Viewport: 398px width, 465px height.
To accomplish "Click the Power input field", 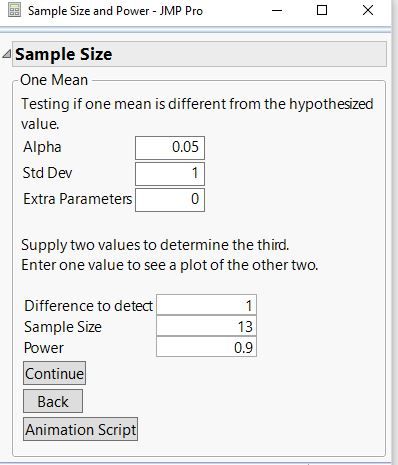I will click(206, 347).
